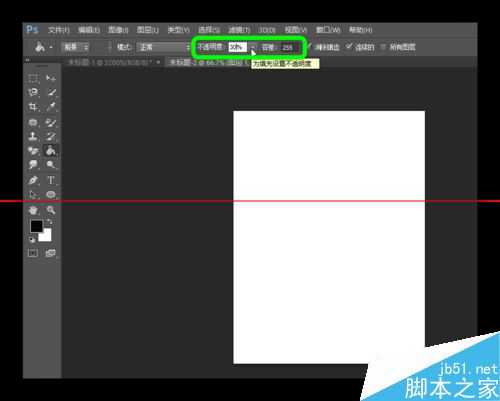Open the white background color swatch
This screenshot has width=500, height=401.
[46, 236]
